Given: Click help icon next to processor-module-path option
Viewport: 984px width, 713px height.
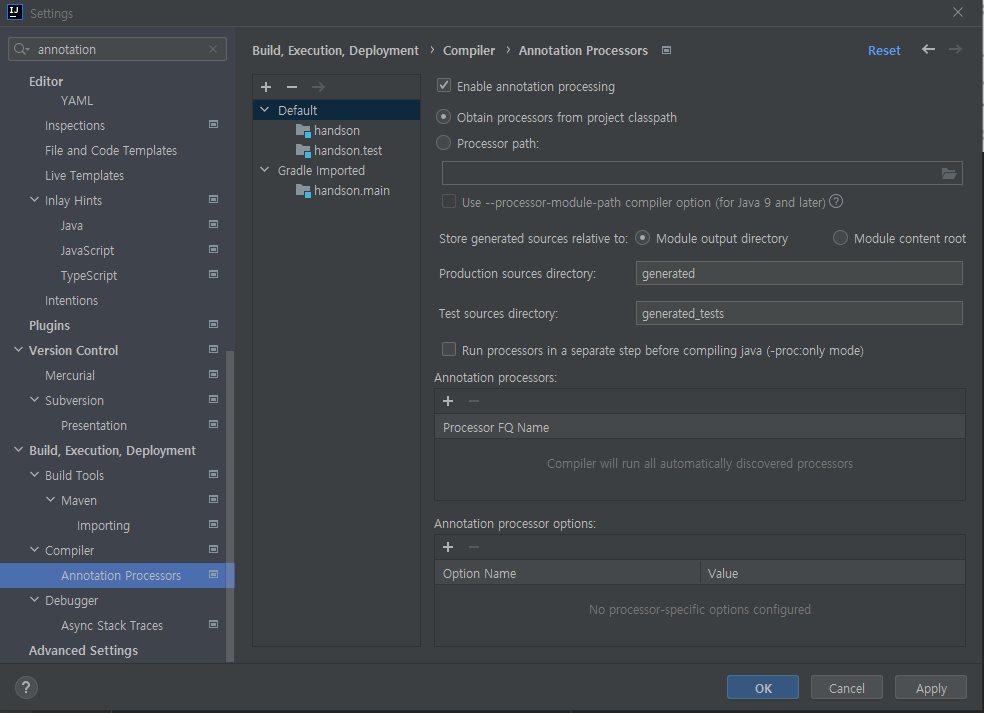Looking at the screenshot, I should 836,202.
